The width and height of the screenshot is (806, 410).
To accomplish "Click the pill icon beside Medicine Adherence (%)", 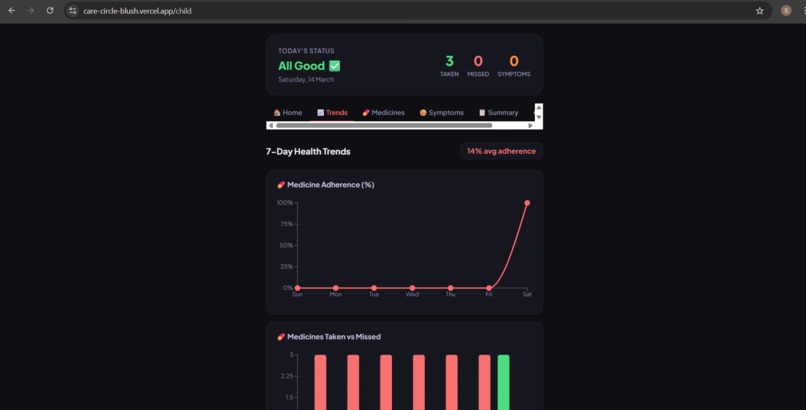I will coord(281,185).
